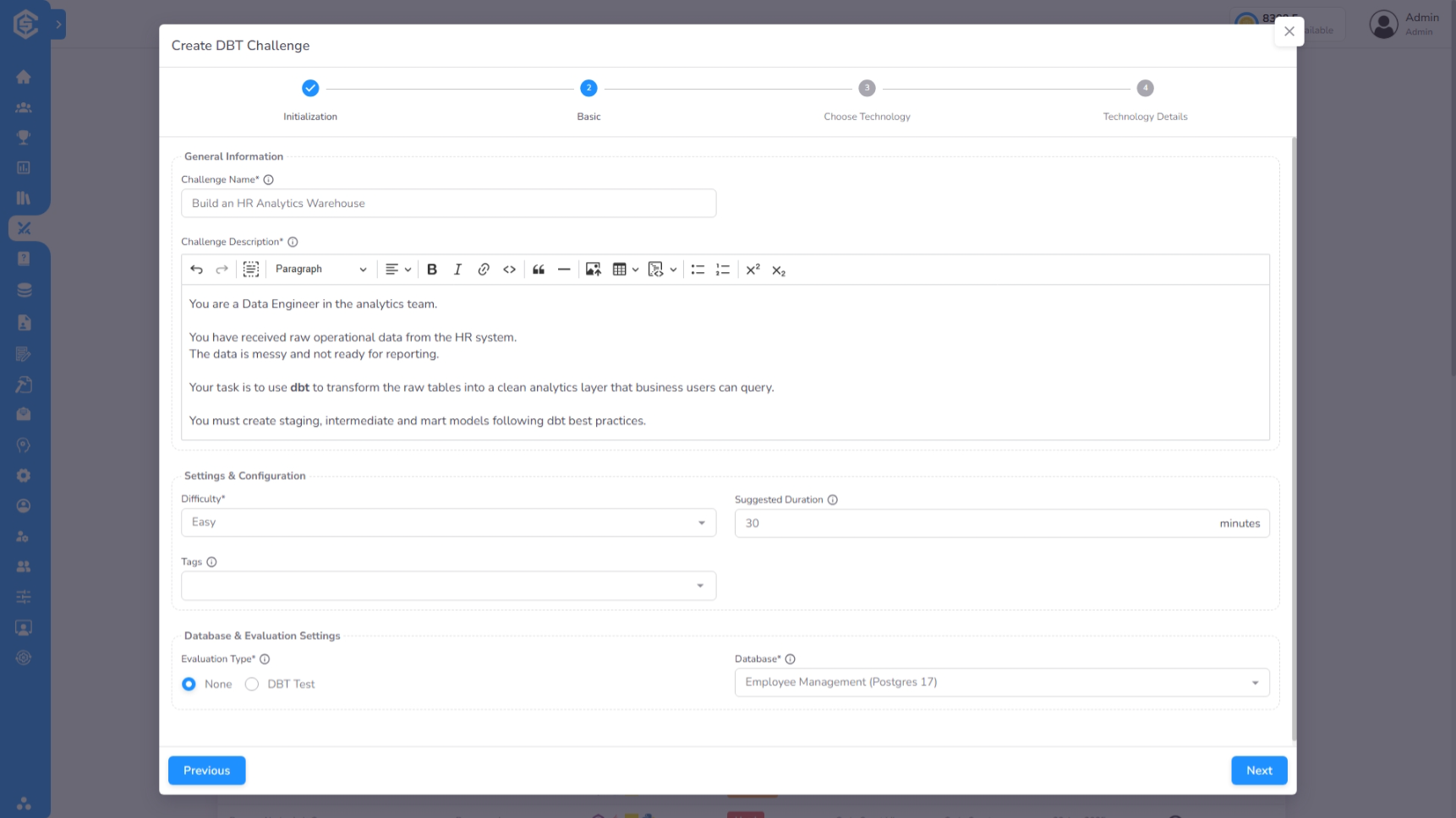
Task: Click the superscript icon
Action: point(753,270)
